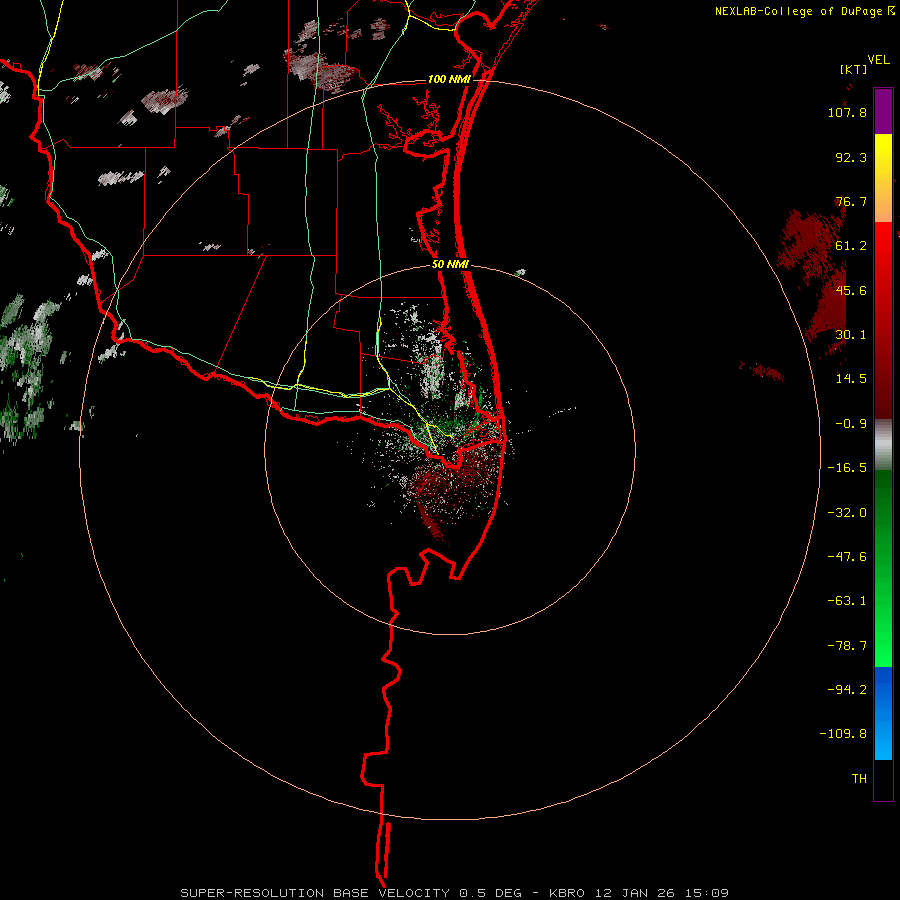The image size is (900, 900).
Task: Click the 76.7 velocity scale value
Action: [851, 201]
